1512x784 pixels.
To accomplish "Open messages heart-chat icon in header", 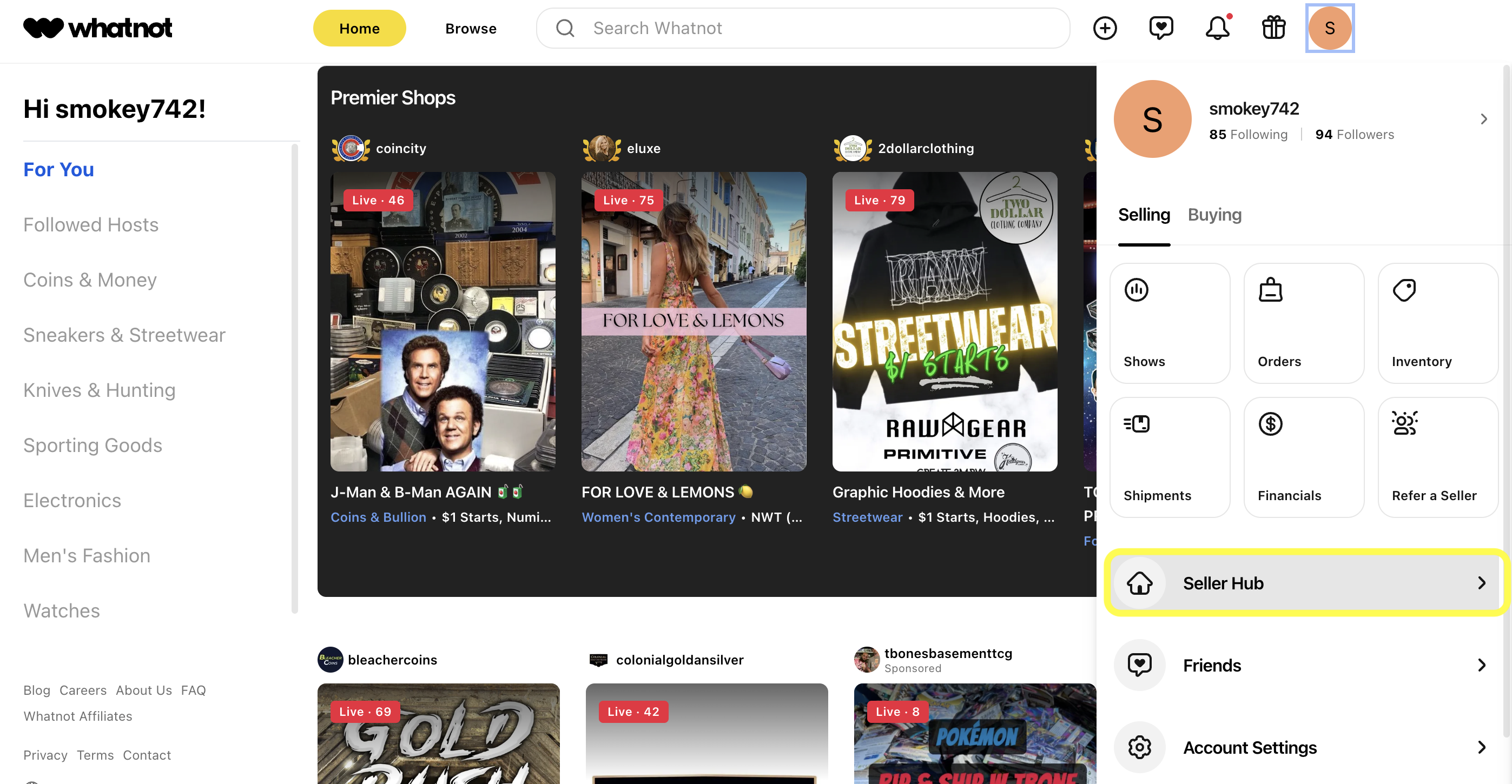I will point(1161,28).
